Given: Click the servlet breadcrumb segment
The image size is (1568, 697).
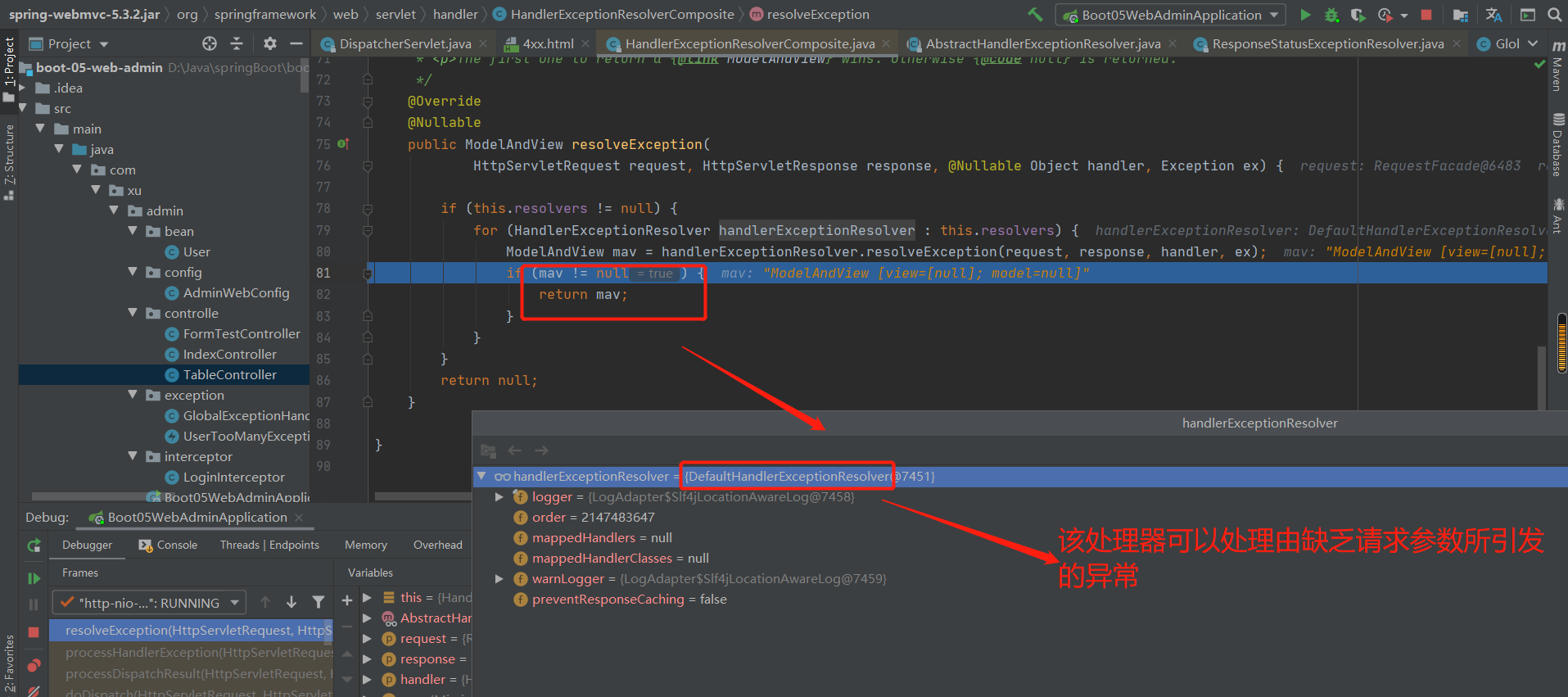Looking at the screenshot, I should click(x=395, y=14).
